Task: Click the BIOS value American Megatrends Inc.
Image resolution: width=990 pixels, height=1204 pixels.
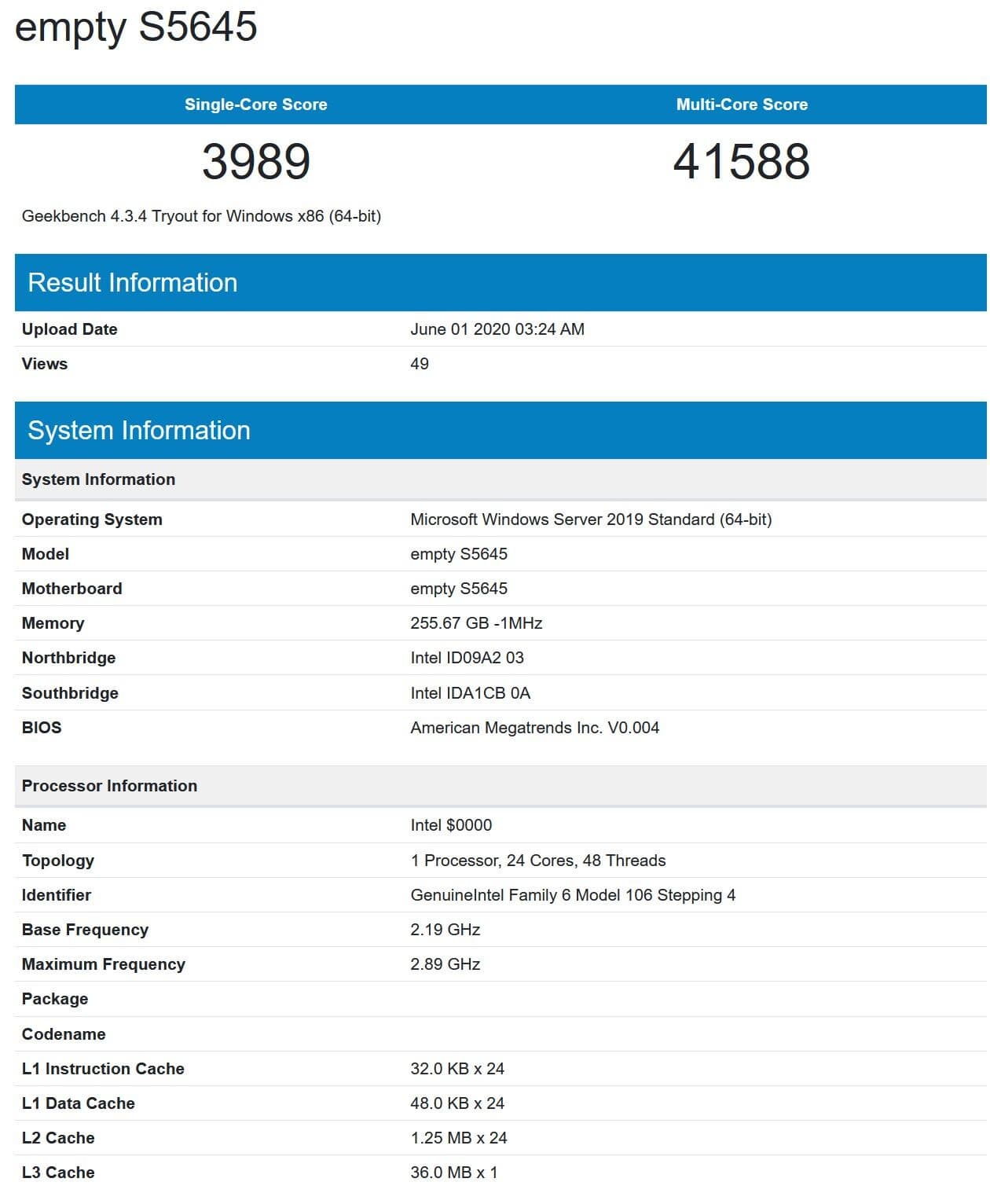Action: [x=534, y=728]
